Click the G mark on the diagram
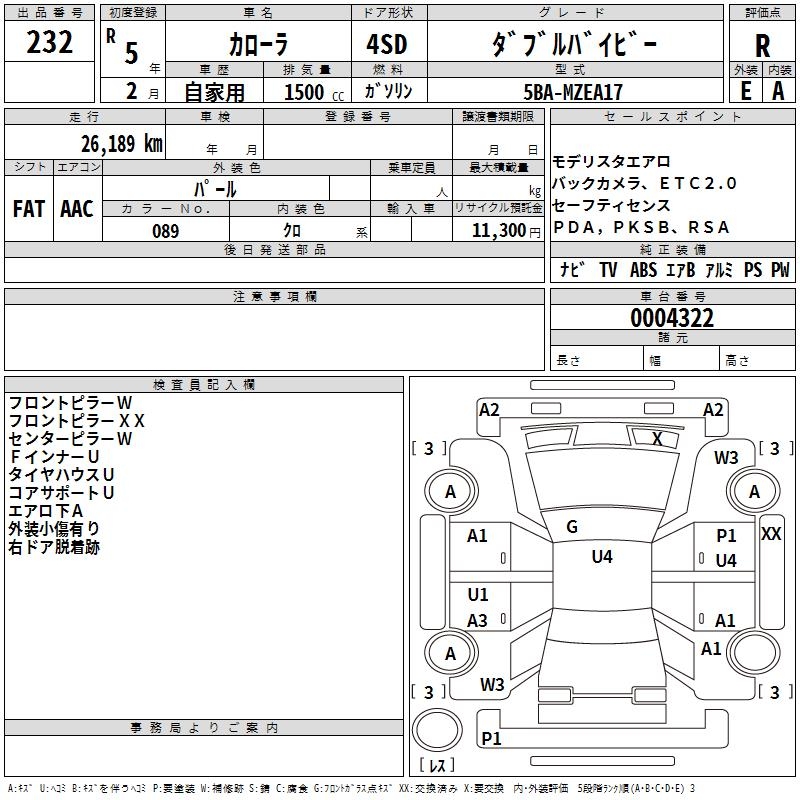Screen dimensions: 800x800 pos(572,527)
